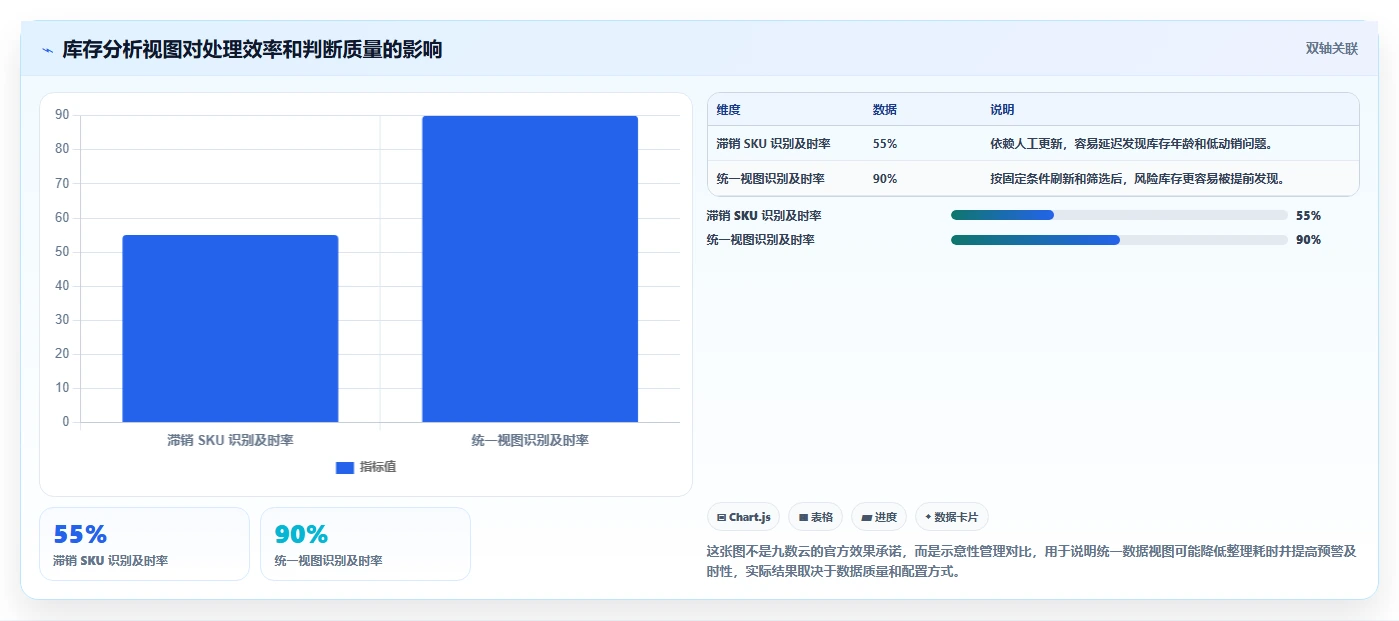This screenshot has height=621, width=1399.
Task: Click the y-axis 50 tick label
Action: click(62, 251)
